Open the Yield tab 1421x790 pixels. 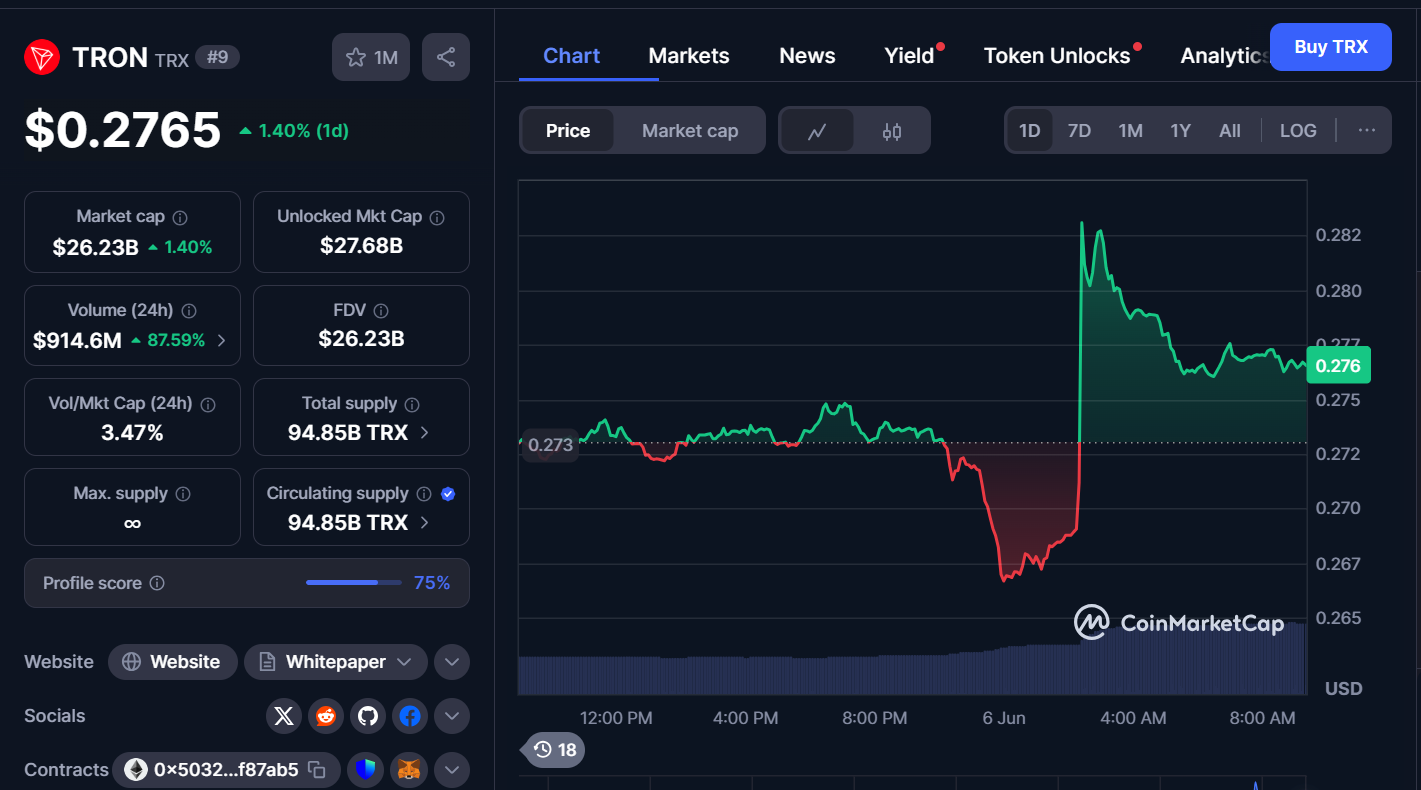click(909, 56)
